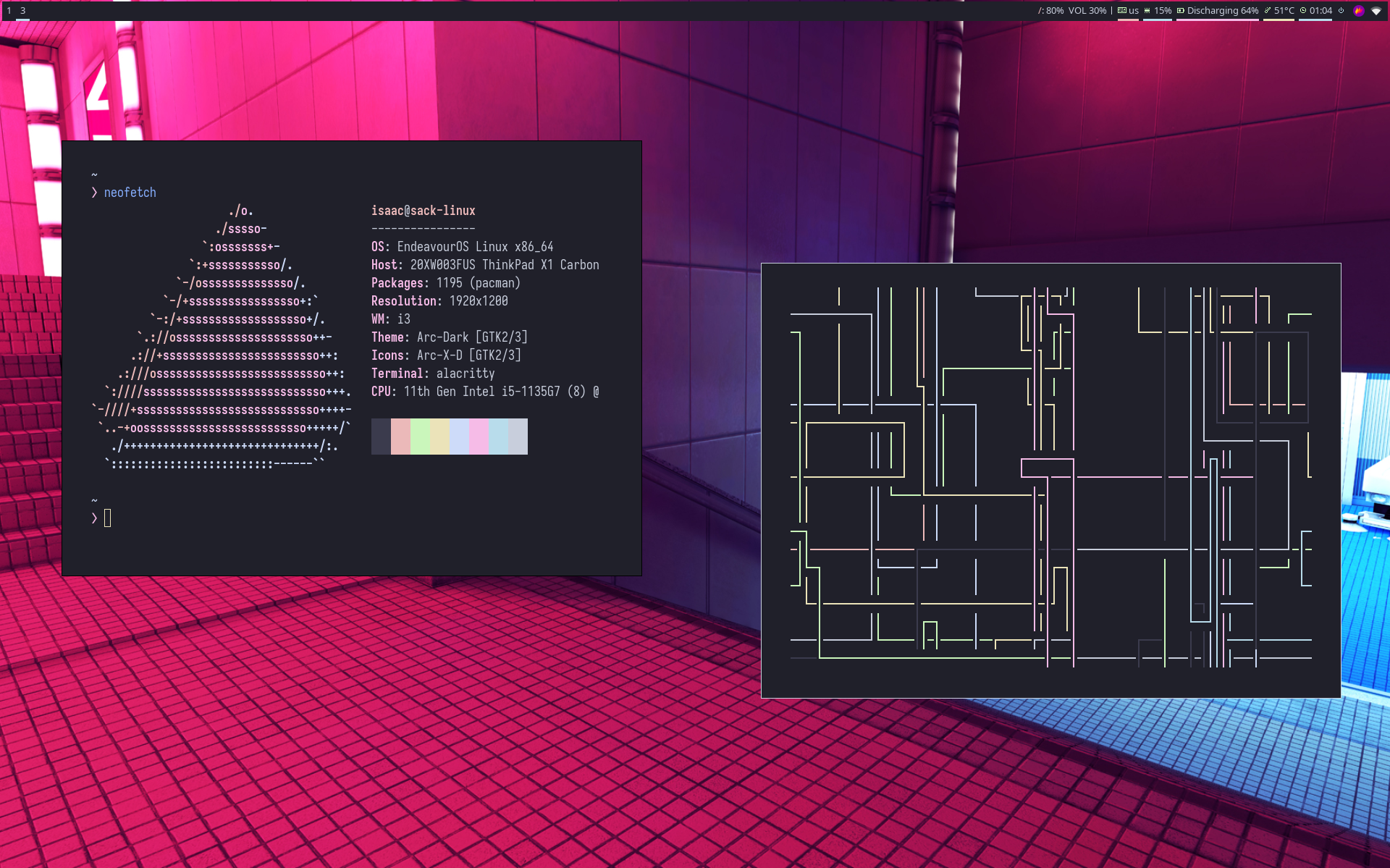
Task: Click the disk usage "/: 80%" indicator
Action: click(x=1051, y=11)
